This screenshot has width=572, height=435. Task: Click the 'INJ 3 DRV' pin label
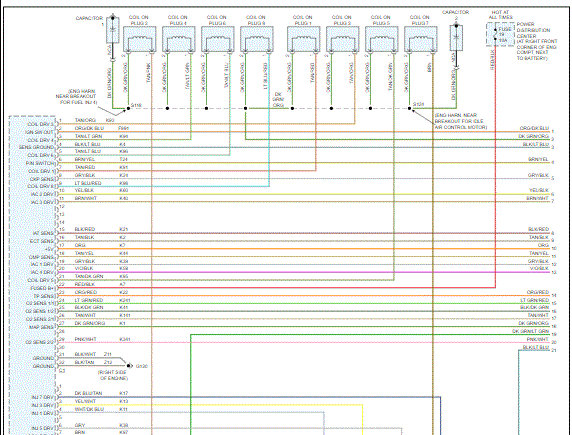pos(42,405)
